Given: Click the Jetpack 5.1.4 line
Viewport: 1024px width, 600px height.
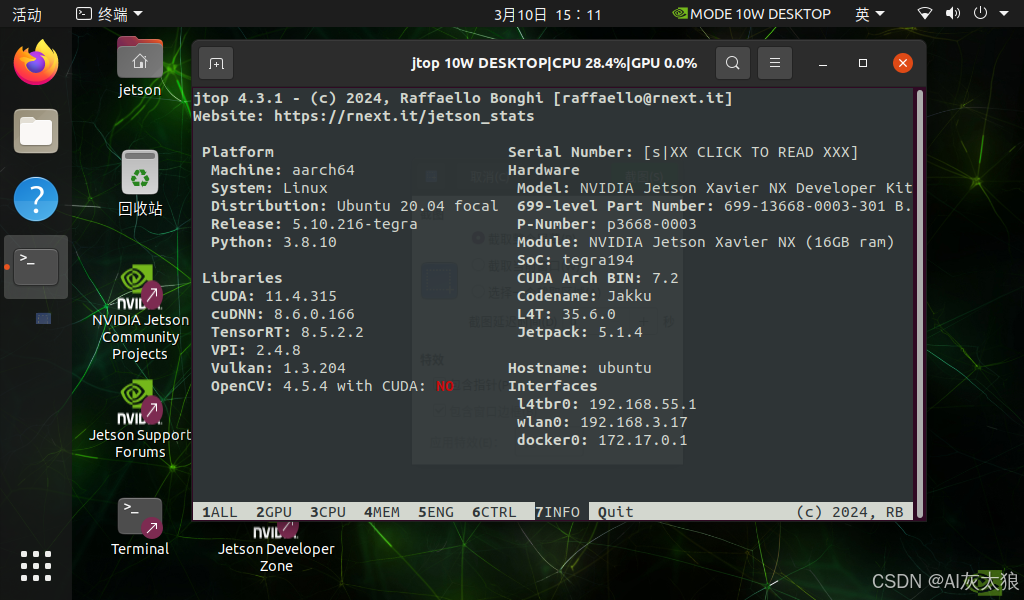Looking at the screenshot, I should coord(580,332).
